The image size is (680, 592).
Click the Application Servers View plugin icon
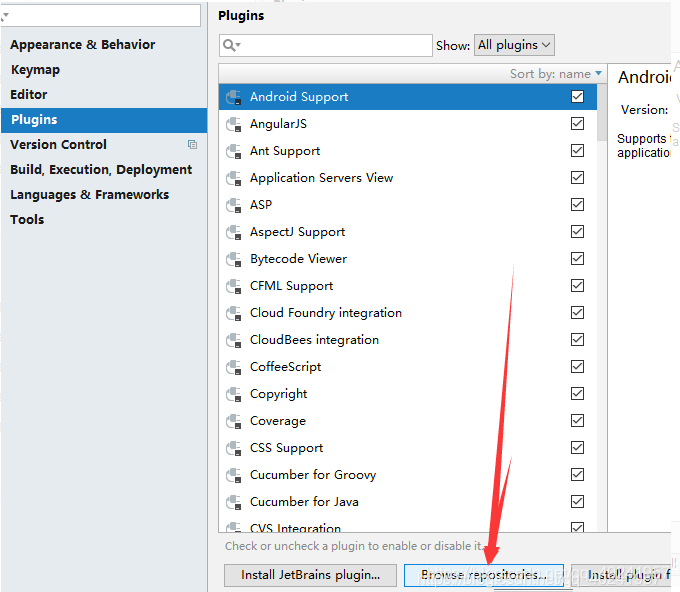(234, 178)
